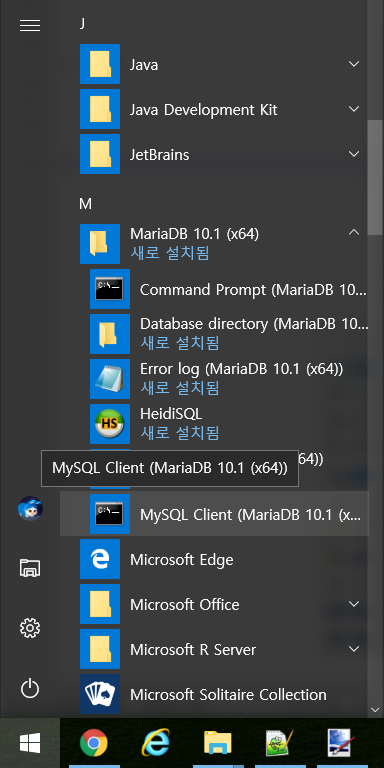The height and width of the screenshot is (768, 384).
Task: Click the hamburger menu at top of Start
Action: tap(30, 24)
